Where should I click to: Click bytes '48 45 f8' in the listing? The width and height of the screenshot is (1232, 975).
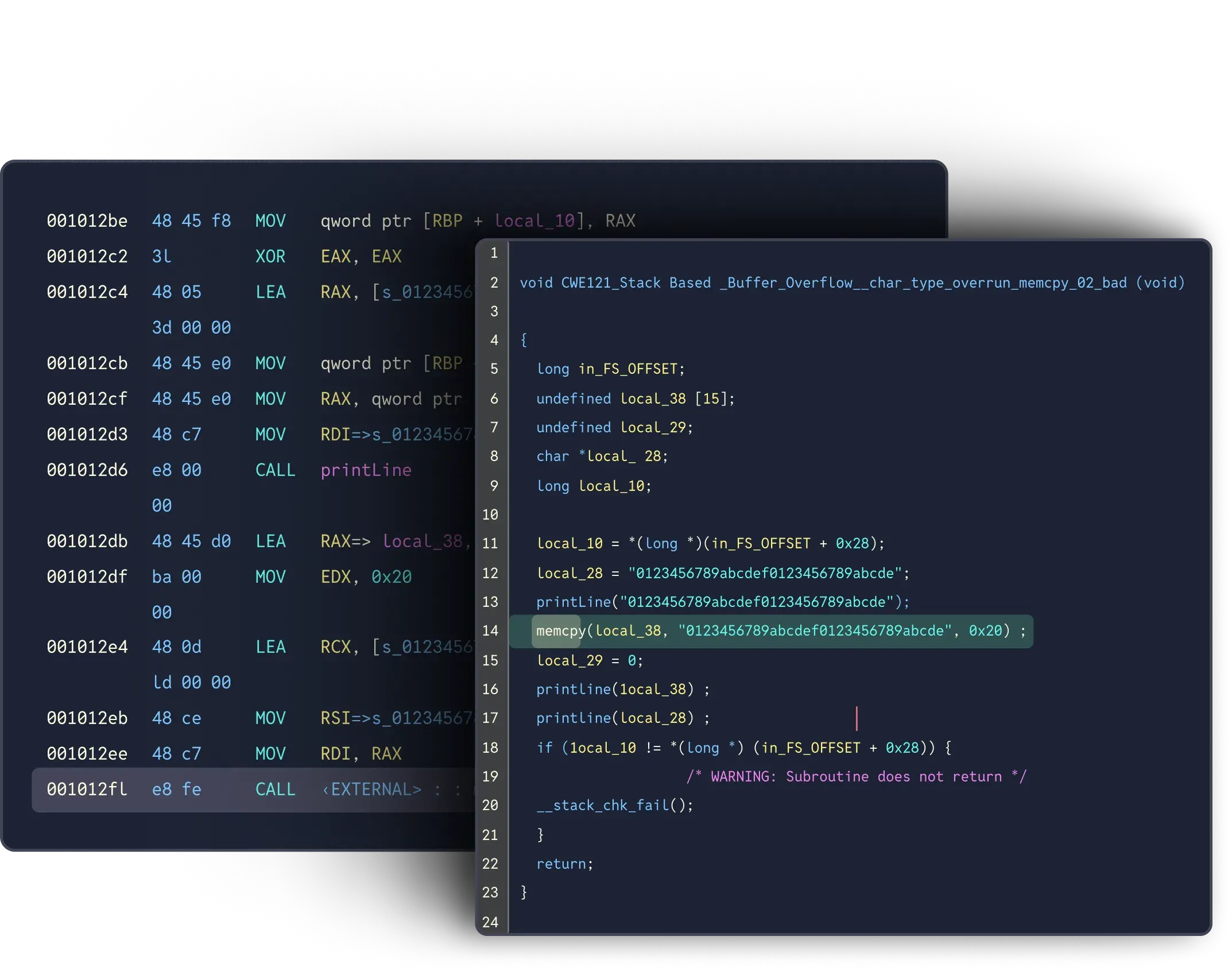[192, 221]
